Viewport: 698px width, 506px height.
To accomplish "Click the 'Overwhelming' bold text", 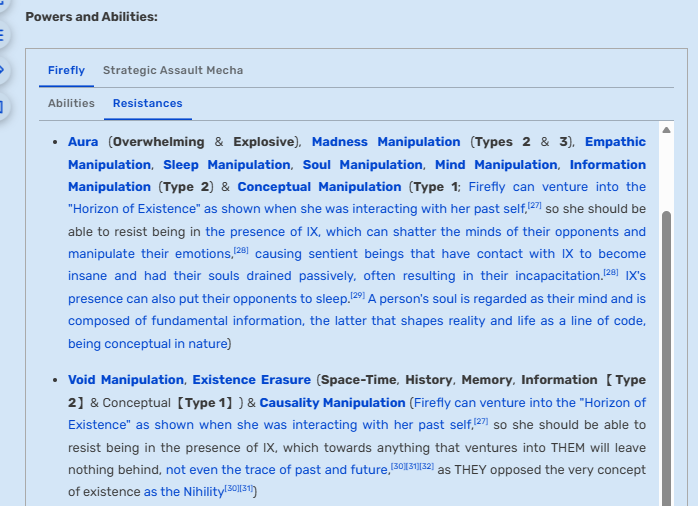I will click(158, 142).
